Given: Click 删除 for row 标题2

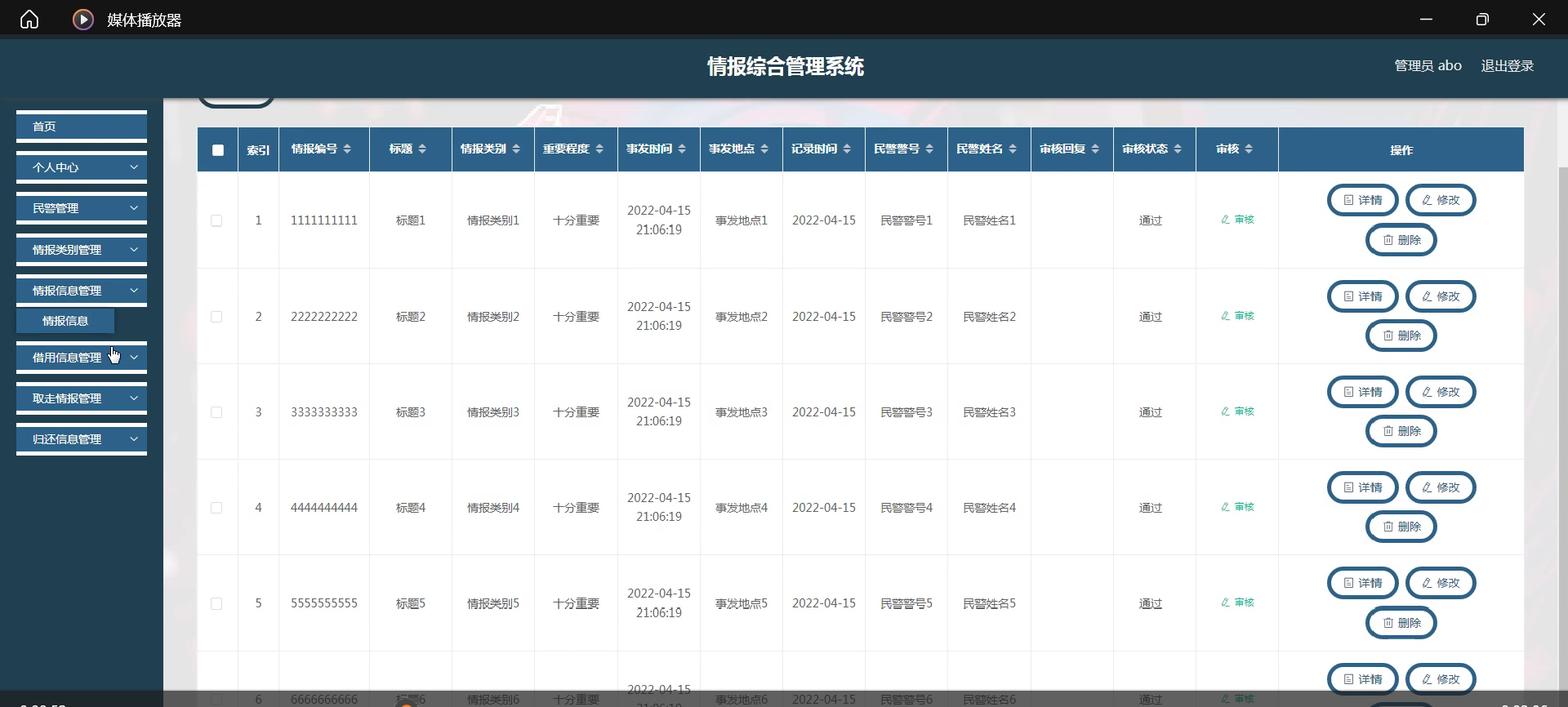Looking at the screenshot, I should tap(1401, 336).
